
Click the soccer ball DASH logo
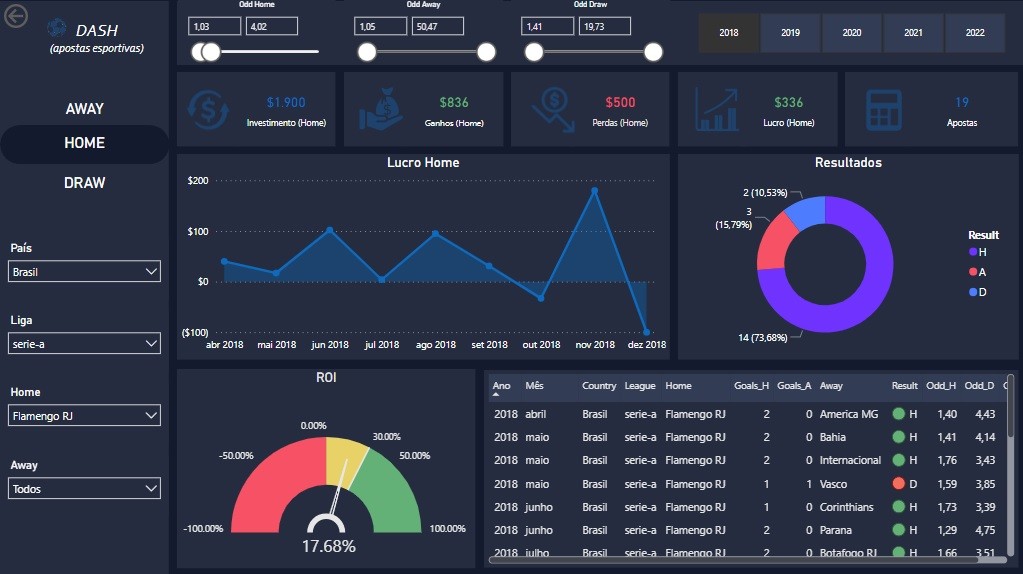(59, 29)
